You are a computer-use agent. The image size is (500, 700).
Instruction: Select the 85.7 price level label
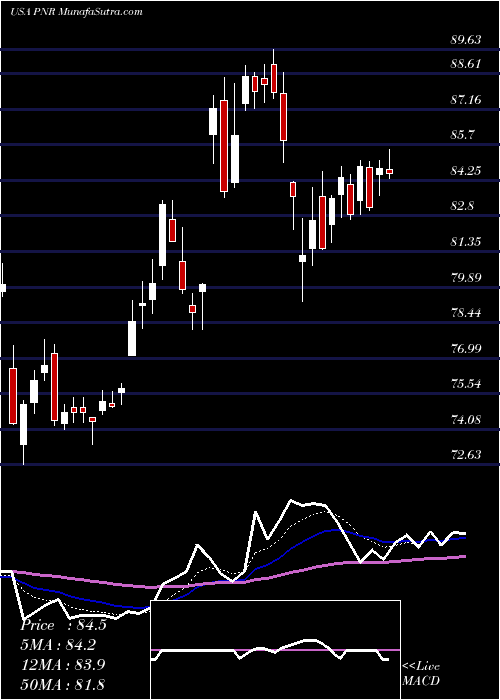(463, 135)
